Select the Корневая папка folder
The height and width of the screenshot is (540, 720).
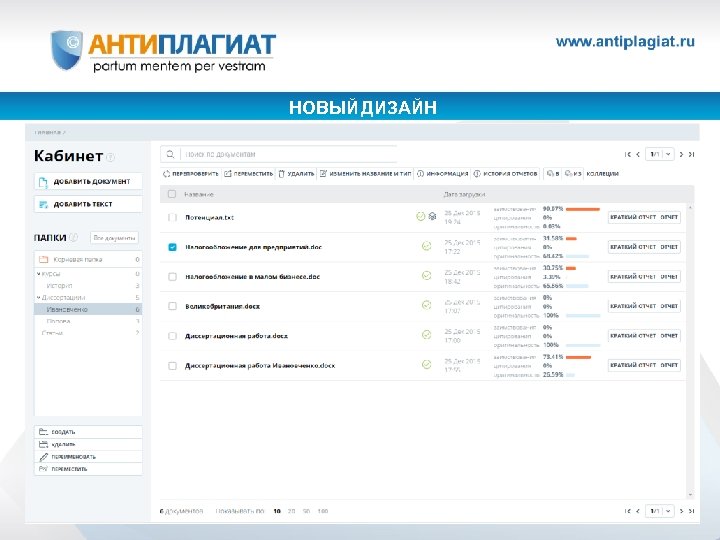88,259
